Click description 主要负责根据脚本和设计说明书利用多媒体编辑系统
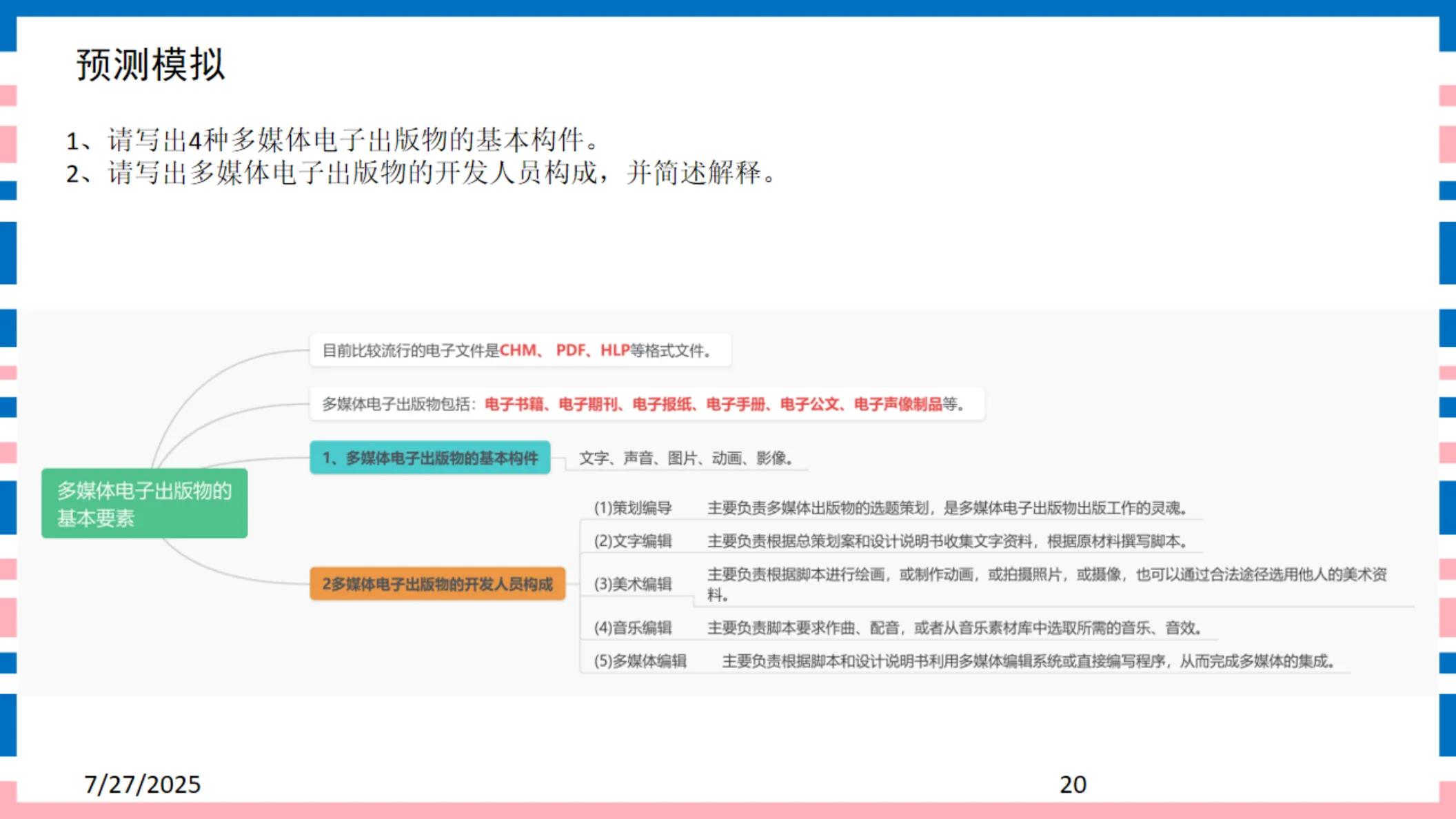This screenshot has width=1456, height=819. [x=1031, y=661]
